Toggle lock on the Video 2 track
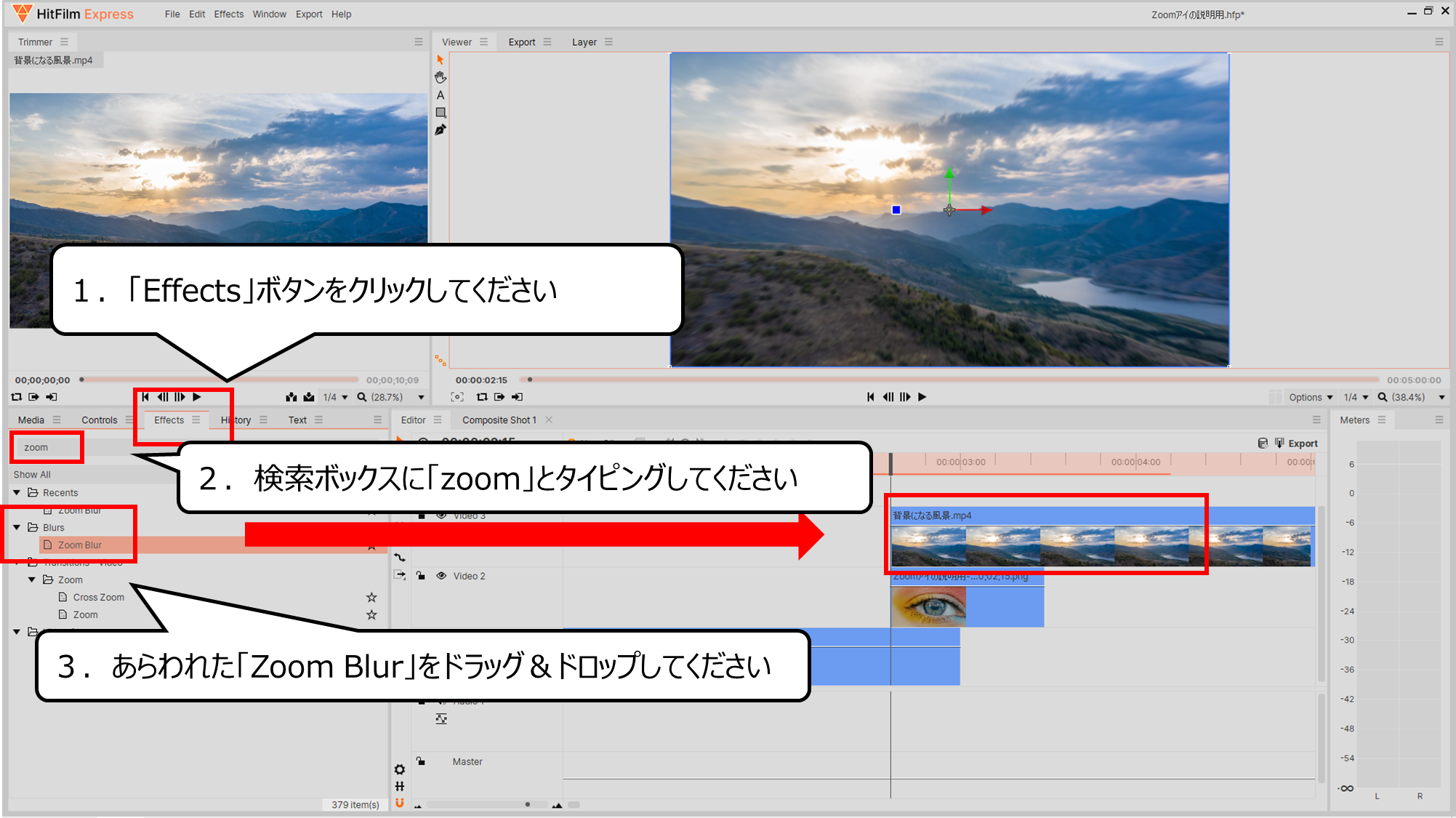The width and height of the screenshot is (1456, 818). tap(421, 576)
